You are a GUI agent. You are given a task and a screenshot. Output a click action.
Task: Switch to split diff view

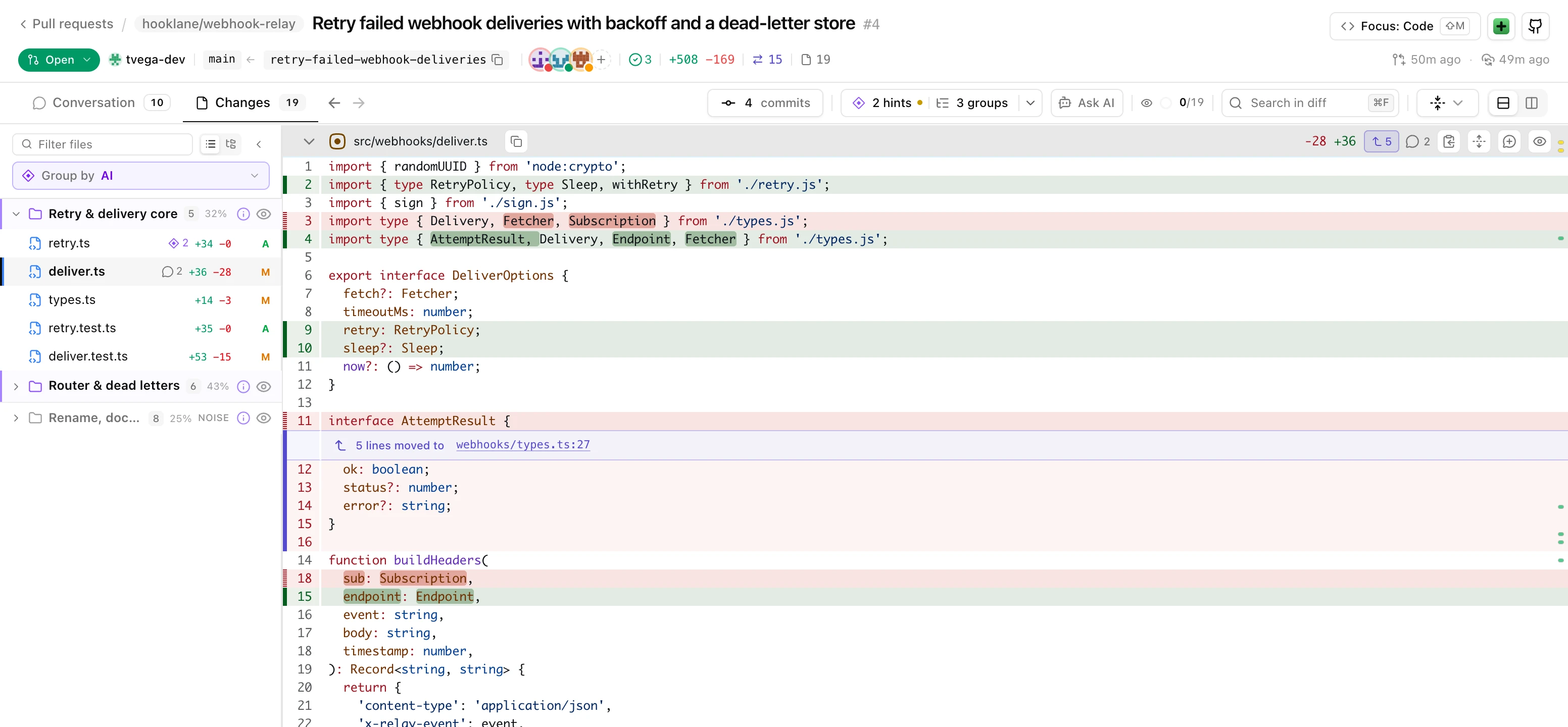click(x=1532, y=103)
